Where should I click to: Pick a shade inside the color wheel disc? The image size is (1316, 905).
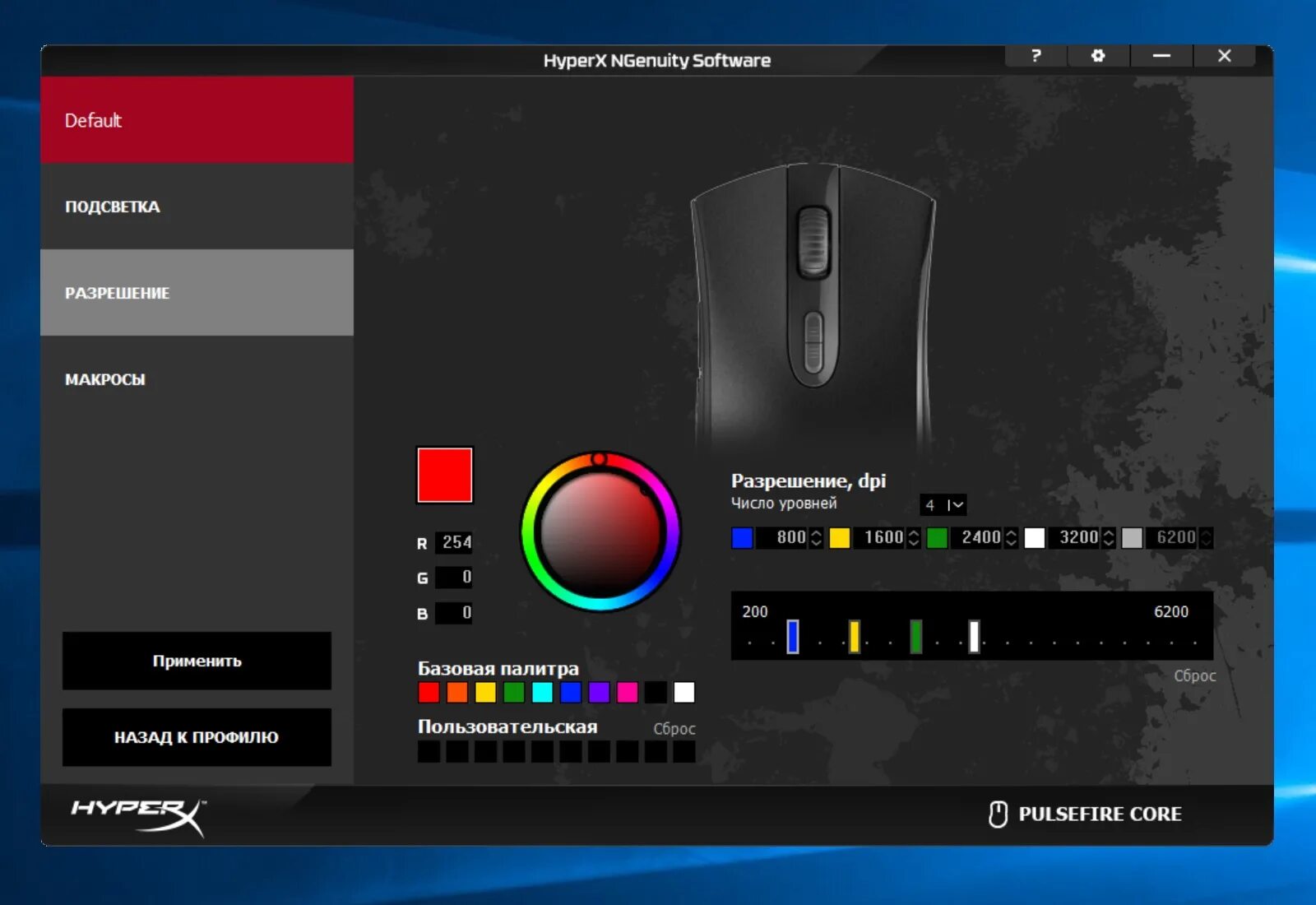pyautogui.click(x=601, y=532)
